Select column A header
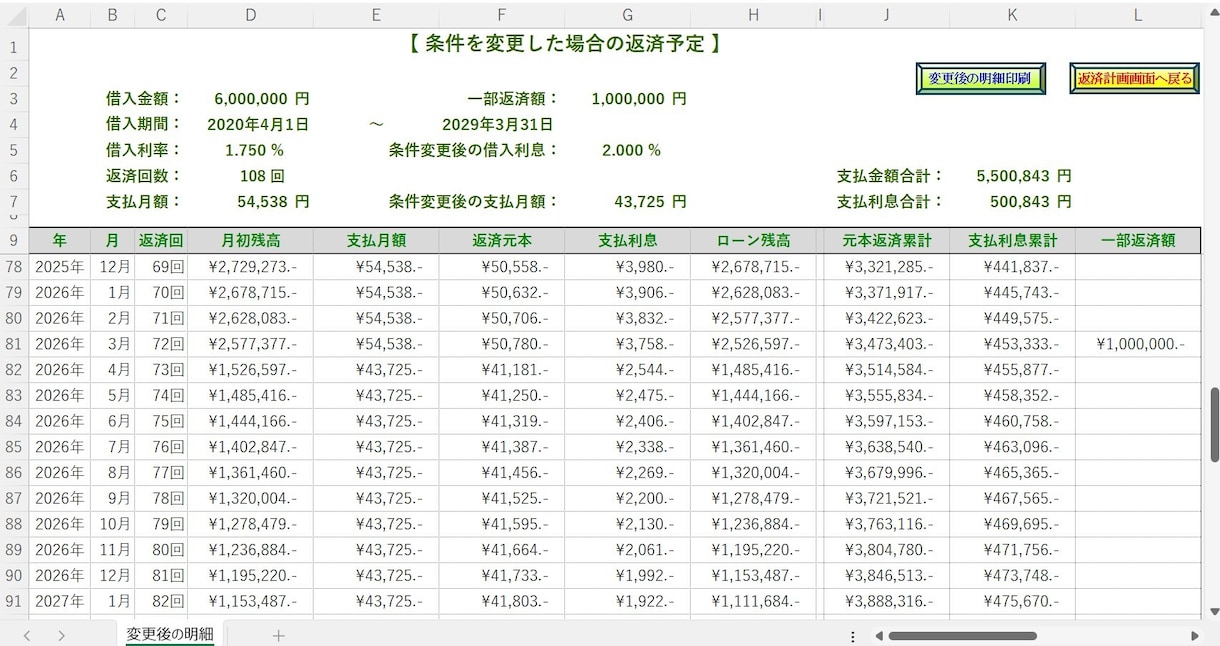This screenshot has height=646, width=1220. tap(60, 14)
